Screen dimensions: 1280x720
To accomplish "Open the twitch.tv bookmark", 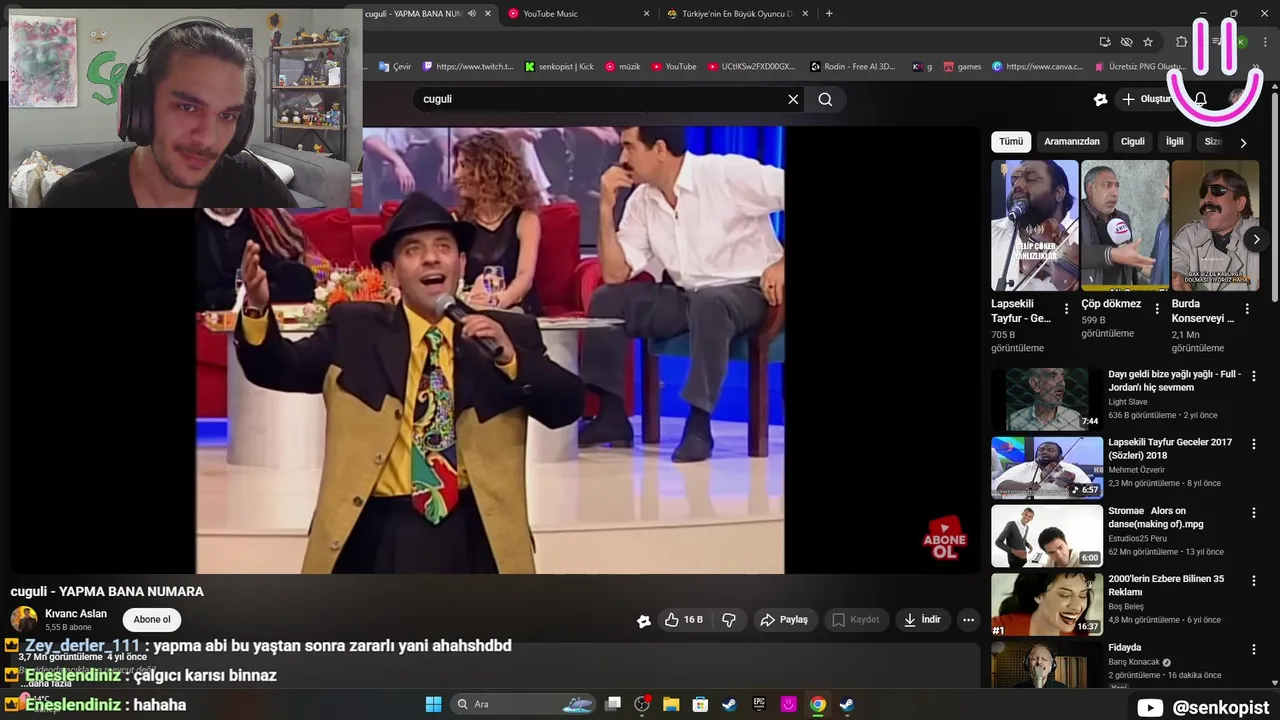I will (468, 67).
